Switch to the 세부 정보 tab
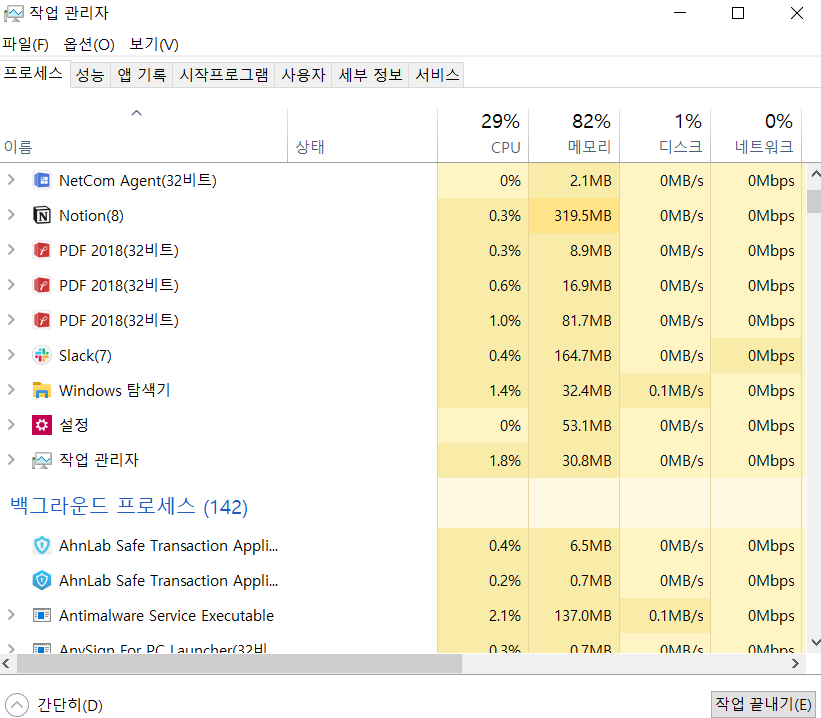Image resolution: width=821 pixels, height=718 pixels. (370, 75)
